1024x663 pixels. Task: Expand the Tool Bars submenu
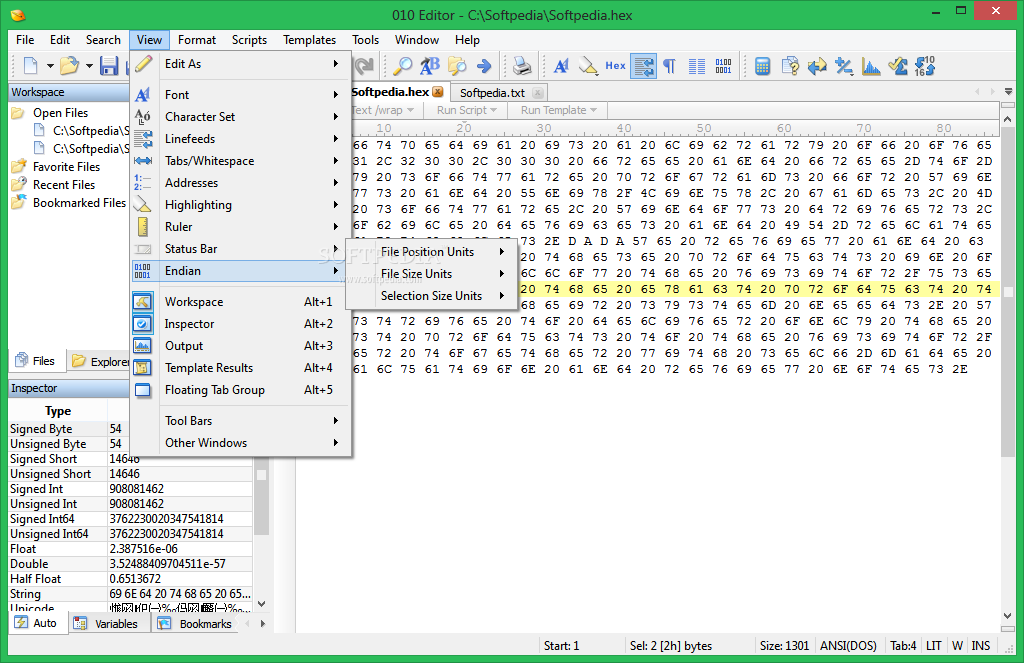[x=241, y=421]
